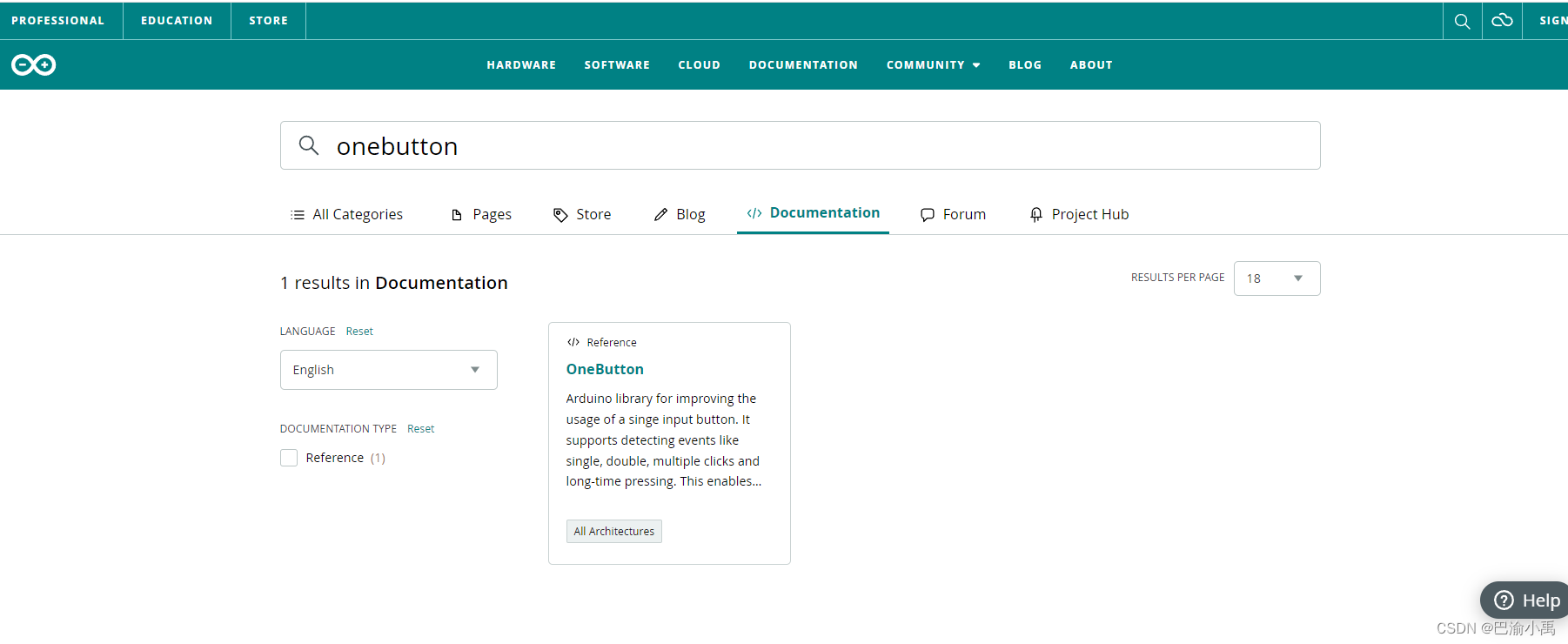Click the Reference label on result card
This screenshot has height=644, width=1568.
pos(612,343)
